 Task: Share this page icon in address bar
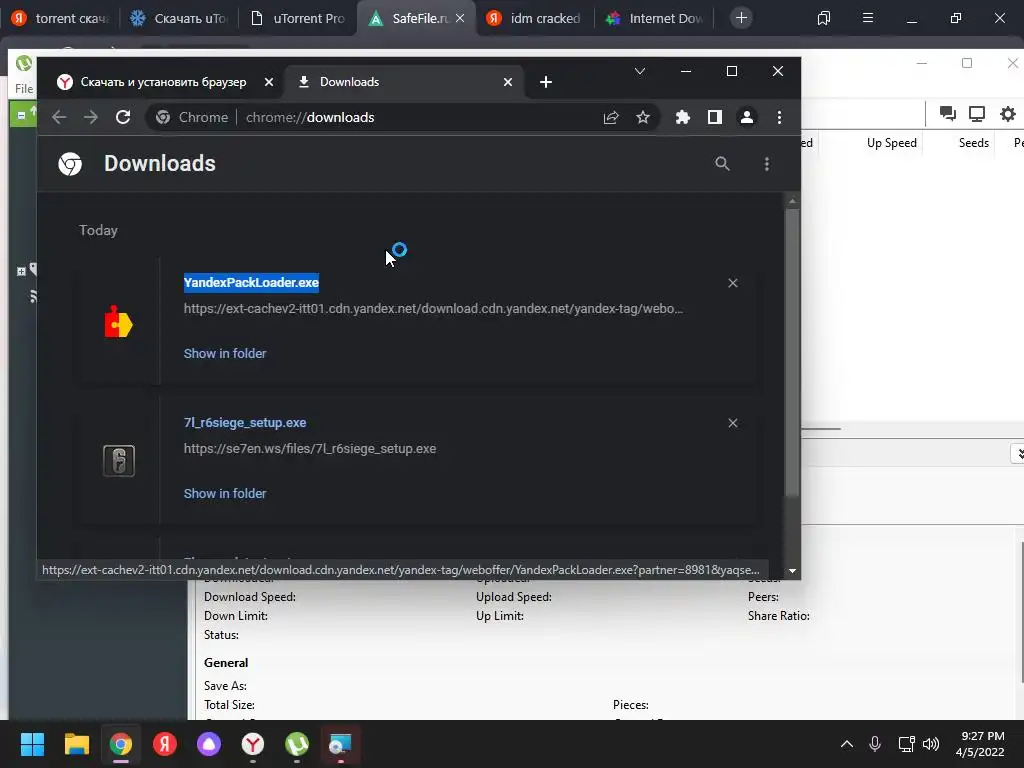[611, 118]
